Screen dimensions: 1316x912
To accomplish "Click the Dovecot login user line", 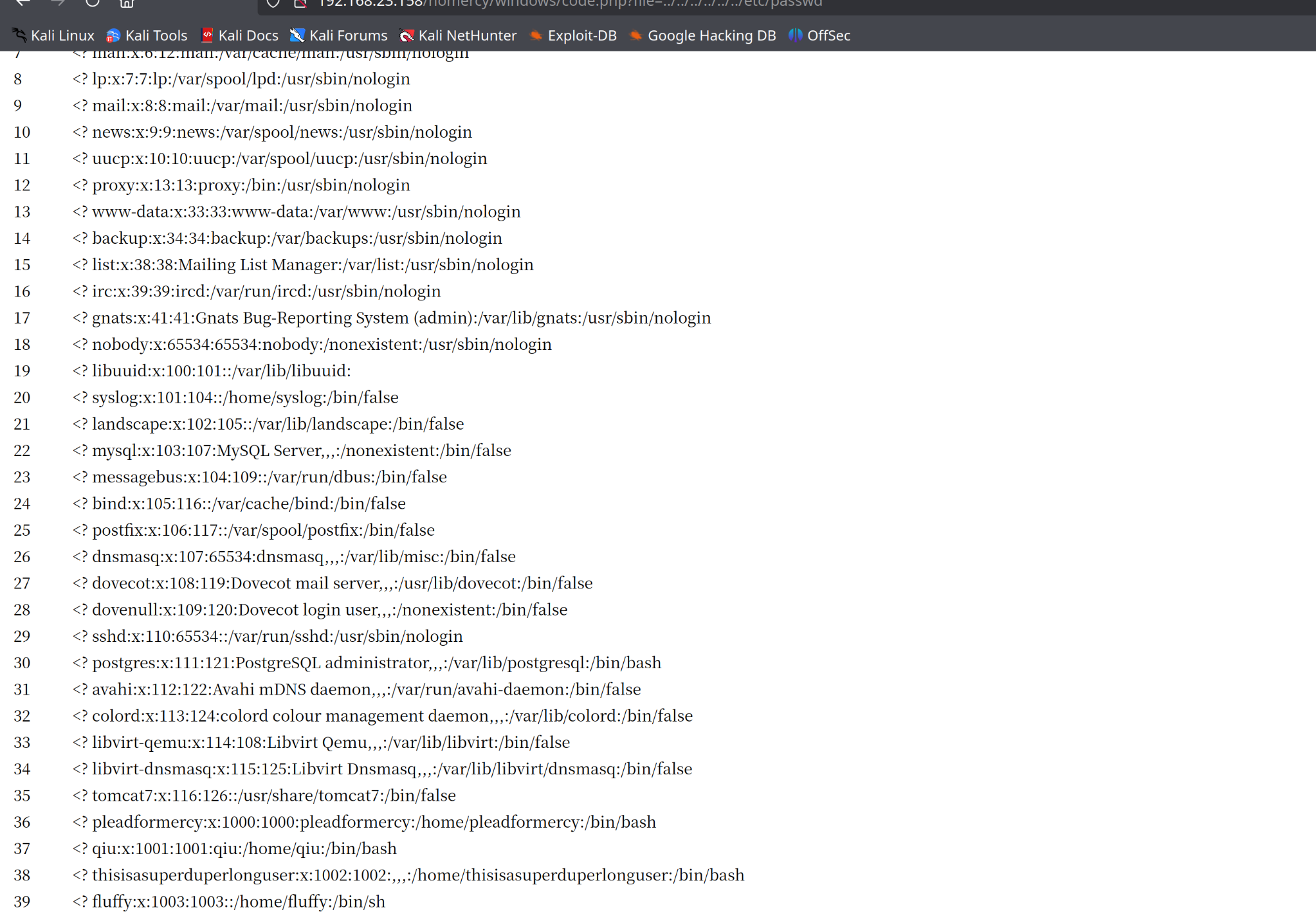I will coord(320,610).
